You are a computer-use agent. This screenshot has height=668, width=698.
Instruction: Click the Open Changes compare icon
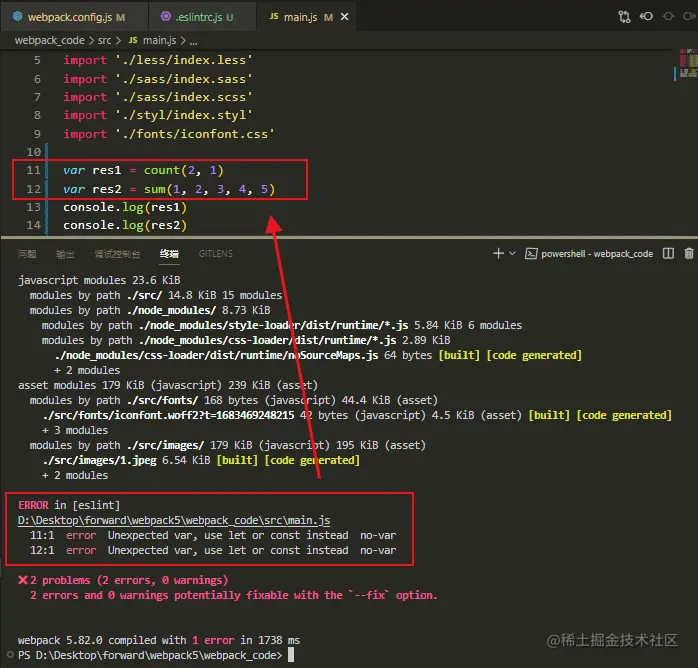coord(624,17)
